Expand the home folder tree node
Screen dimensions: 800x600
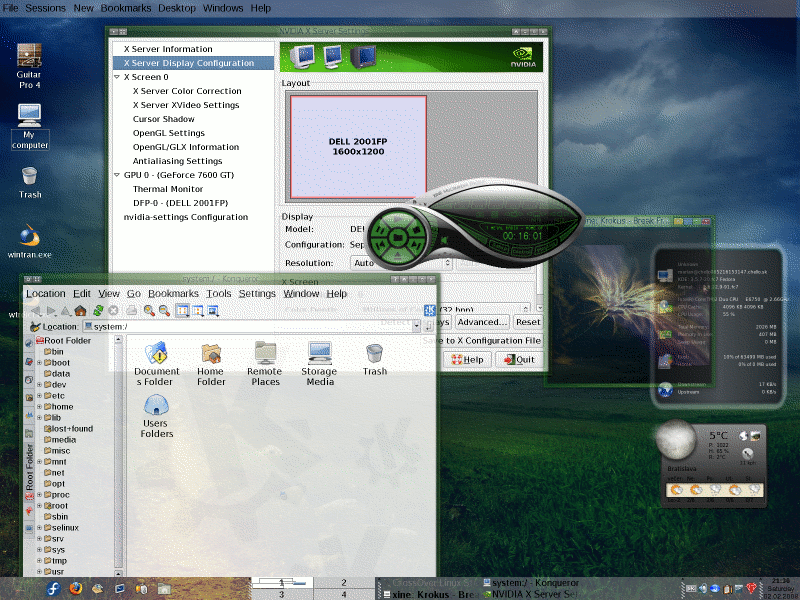39,407
